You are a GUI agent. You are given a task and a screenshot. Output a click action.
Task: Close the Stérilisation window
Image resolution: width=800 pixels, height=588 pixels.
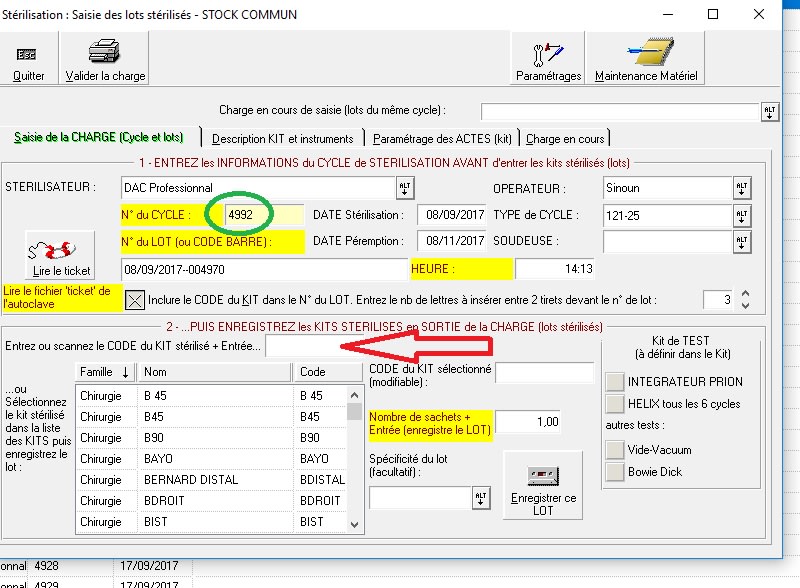[759, 14]
